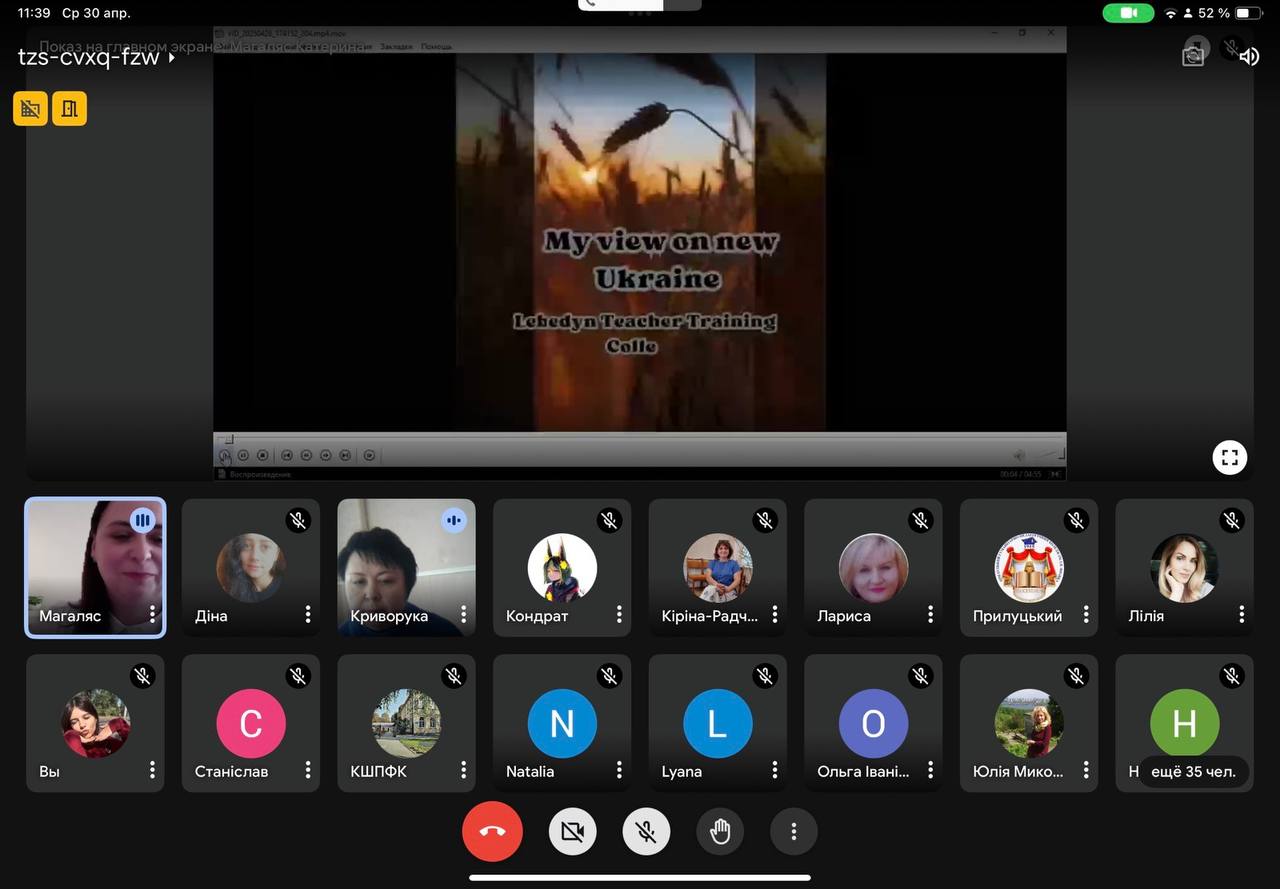Open three-dot menu on Криворука tile
Image resolution: width=1280 pixels, height=889 pixels.
click(463, 614)
